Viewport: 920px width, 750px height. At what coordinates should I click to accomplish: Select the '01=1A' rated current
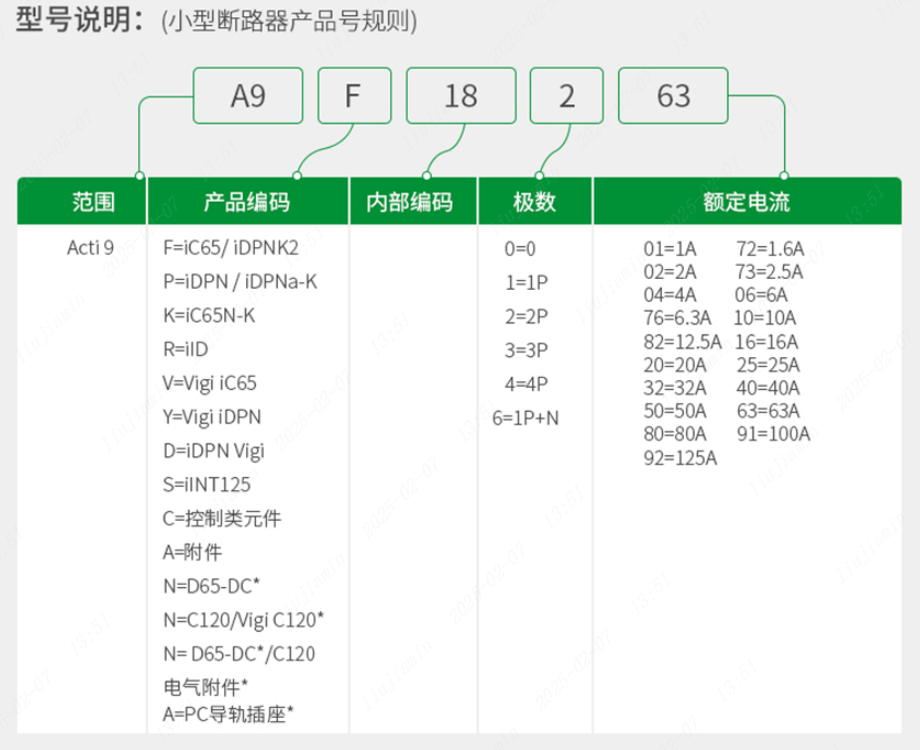(x=670, y=249)
